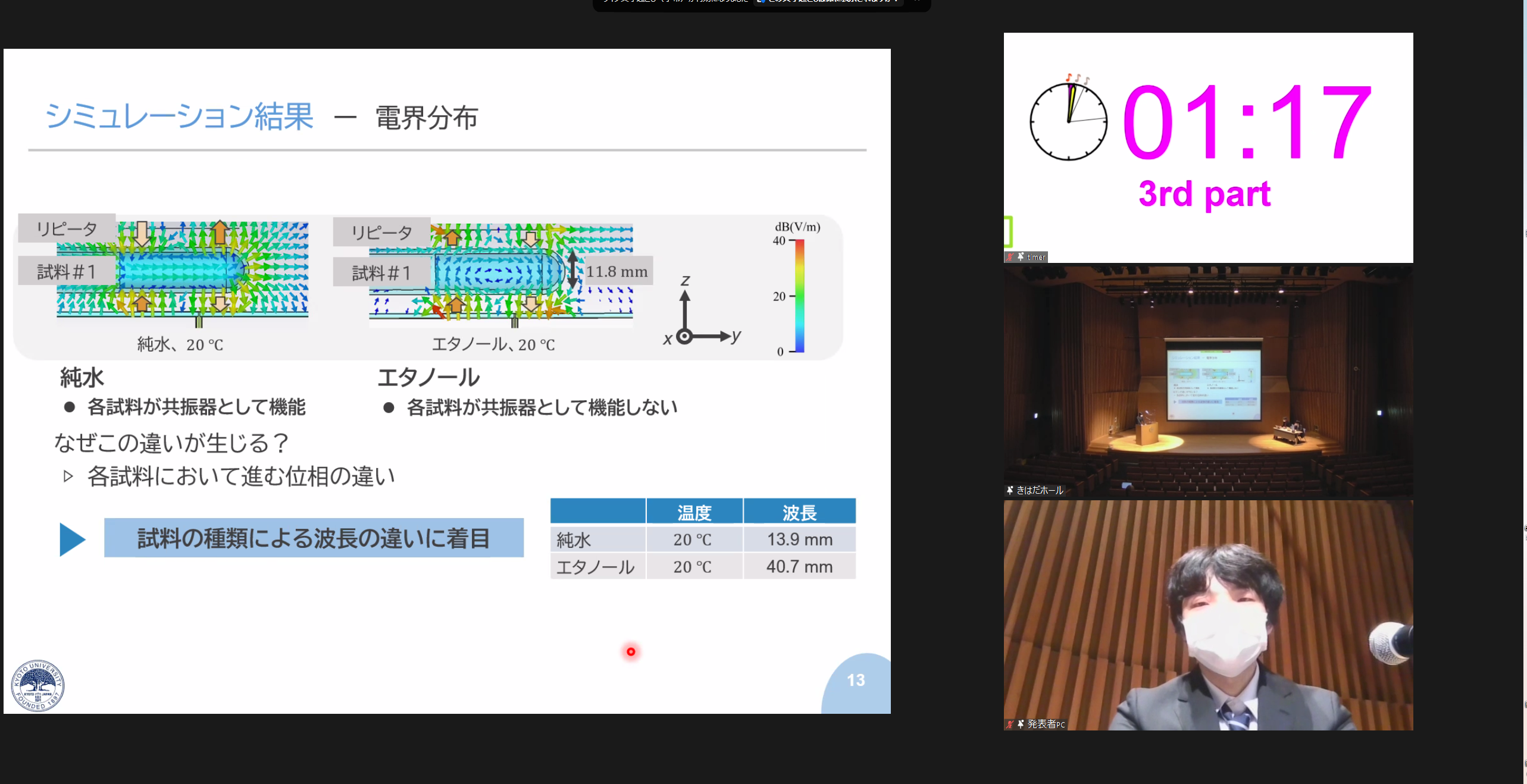Click the dB(V/m) color scale bar
1527x784 pixels.
800,296
